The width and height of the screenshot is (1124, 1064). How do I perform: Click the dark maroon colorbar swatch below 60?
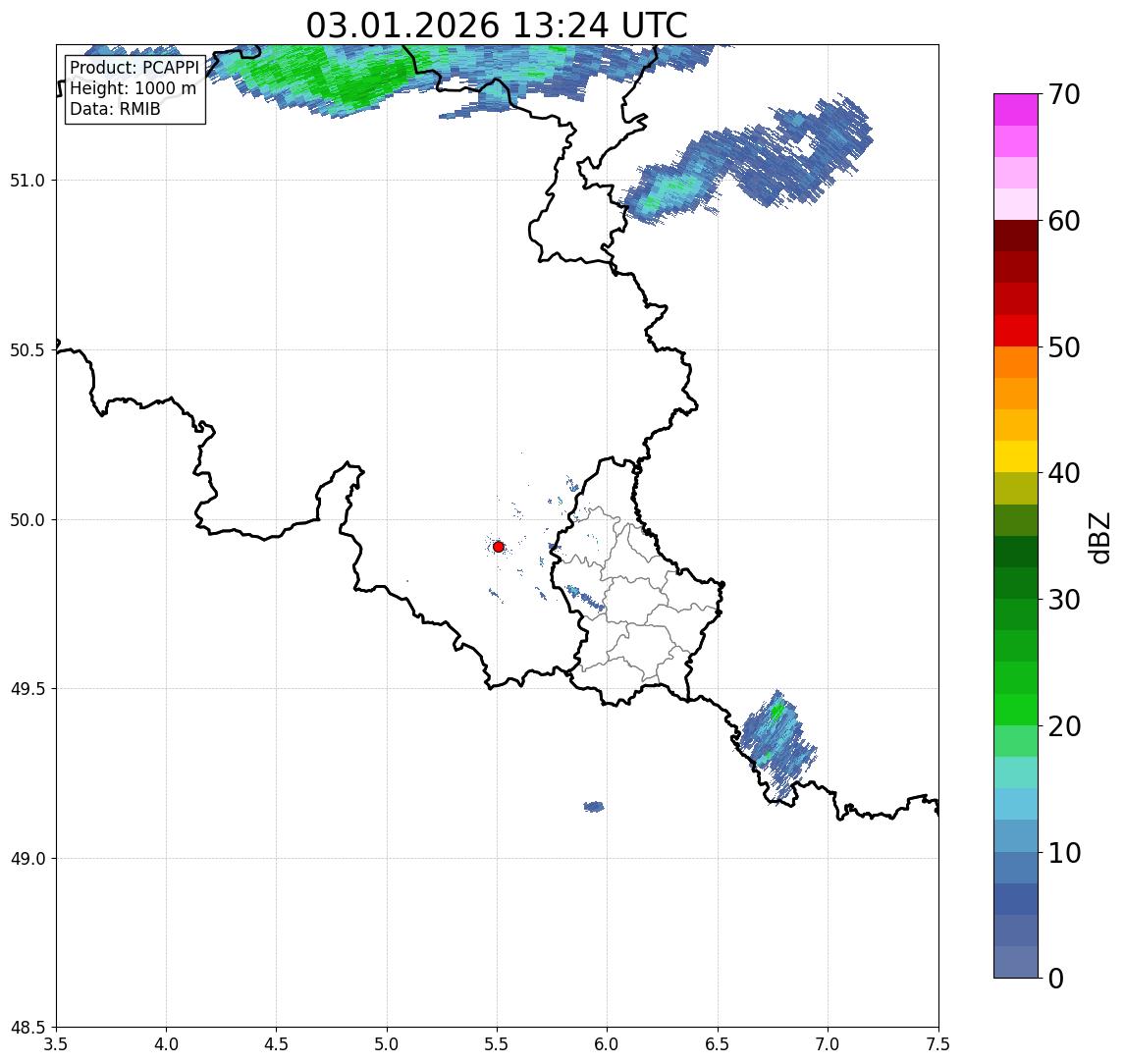tap(1016, 236)
